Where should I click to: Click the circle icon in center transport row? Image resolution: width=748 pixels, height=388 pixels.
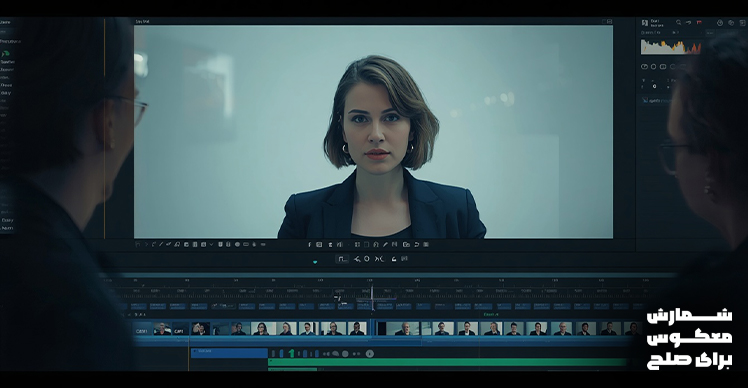(367, 259)
